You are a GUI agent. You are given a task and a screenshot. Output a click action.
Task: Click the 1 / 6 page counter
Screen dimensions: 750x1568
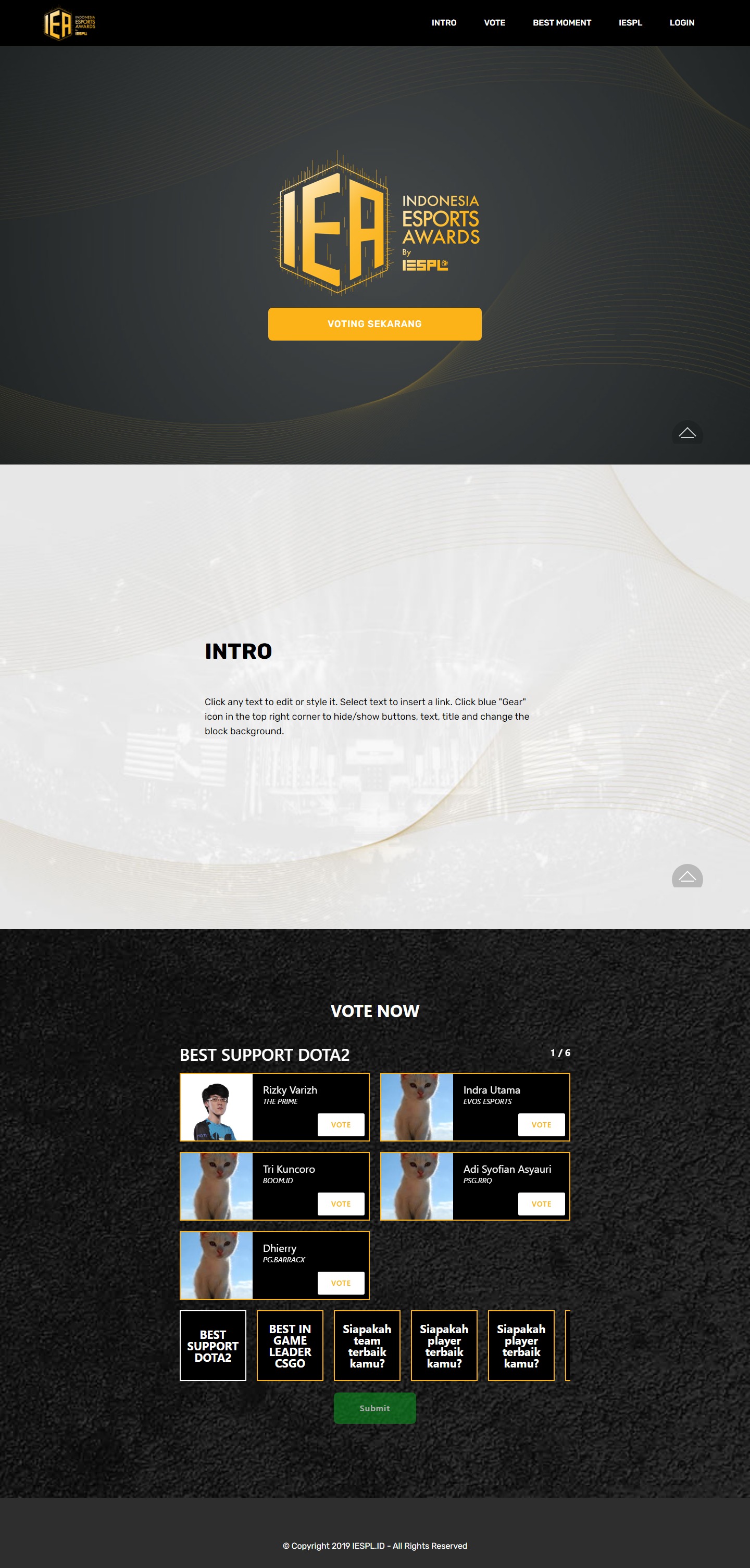tap(560, 1053)
